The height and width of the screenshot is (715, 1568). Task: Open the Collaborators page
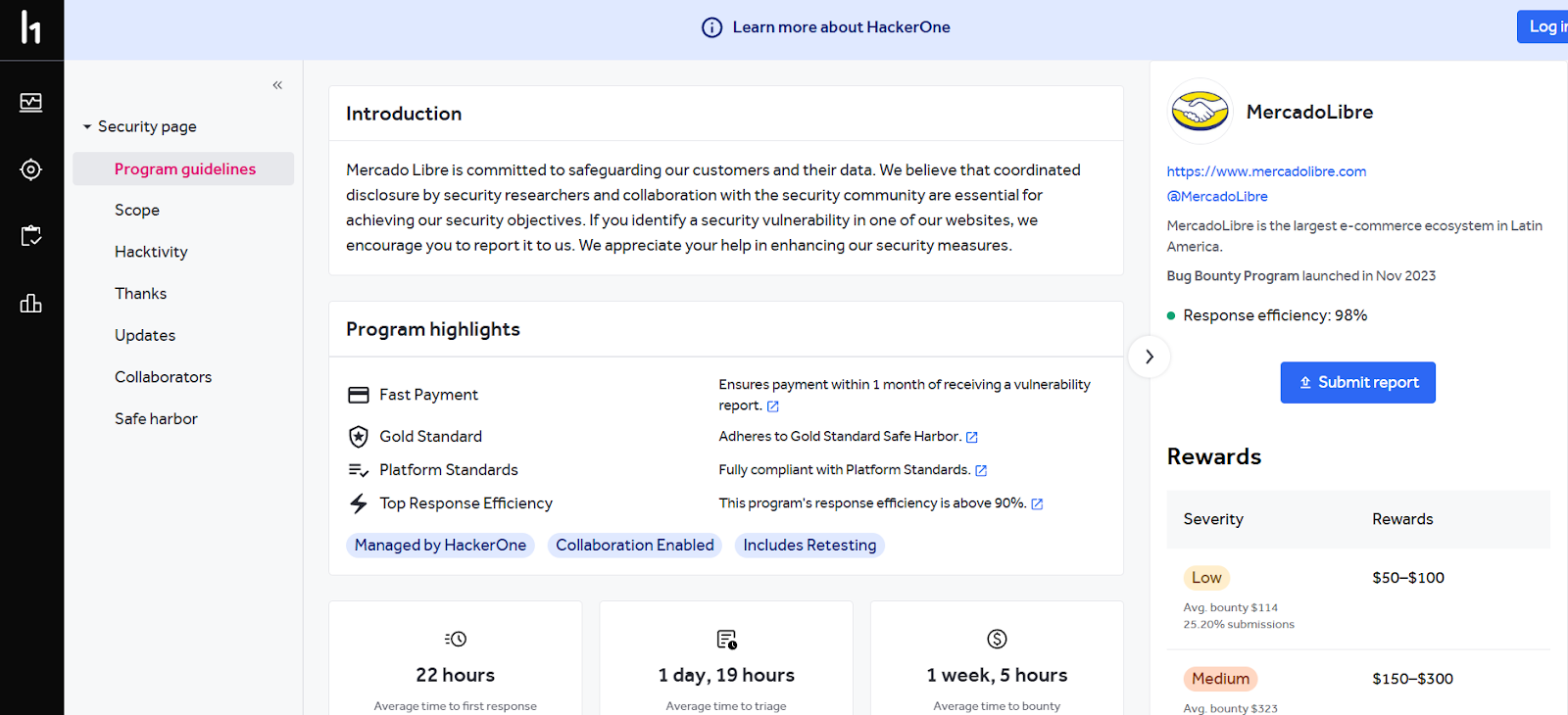[163, 377]
